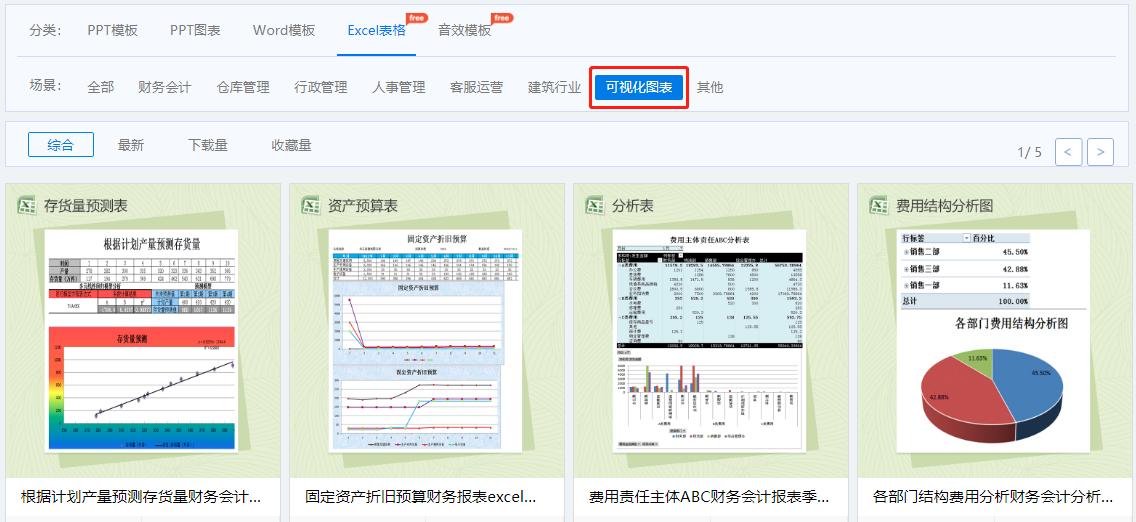Image resolution: width=1136 pixels, height=522 pixels.
Task: Click the Excel icon beside 存货量预测表
Action: pos(27,206)
